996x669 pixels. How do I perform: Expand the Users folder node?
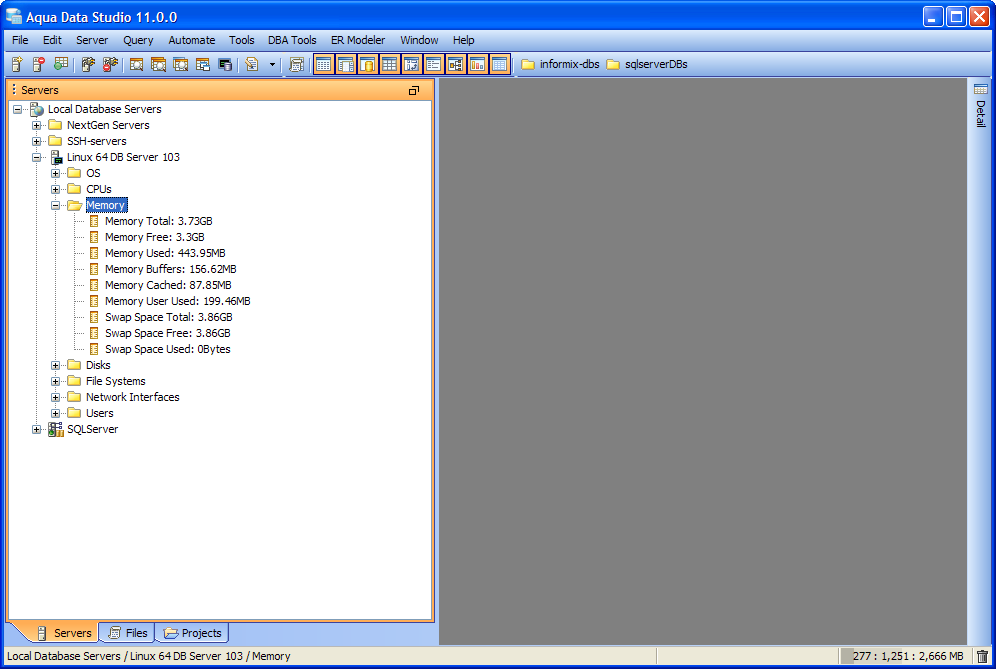pyautogui.click(x=55, y=413)
